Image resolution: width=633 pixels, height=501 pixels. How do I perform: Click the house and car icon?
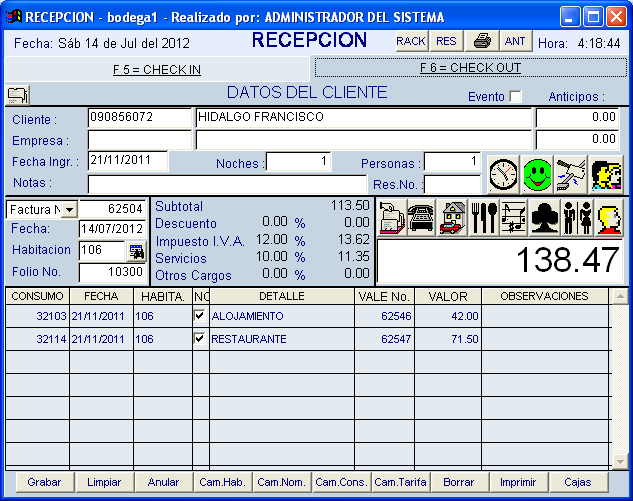453,217
